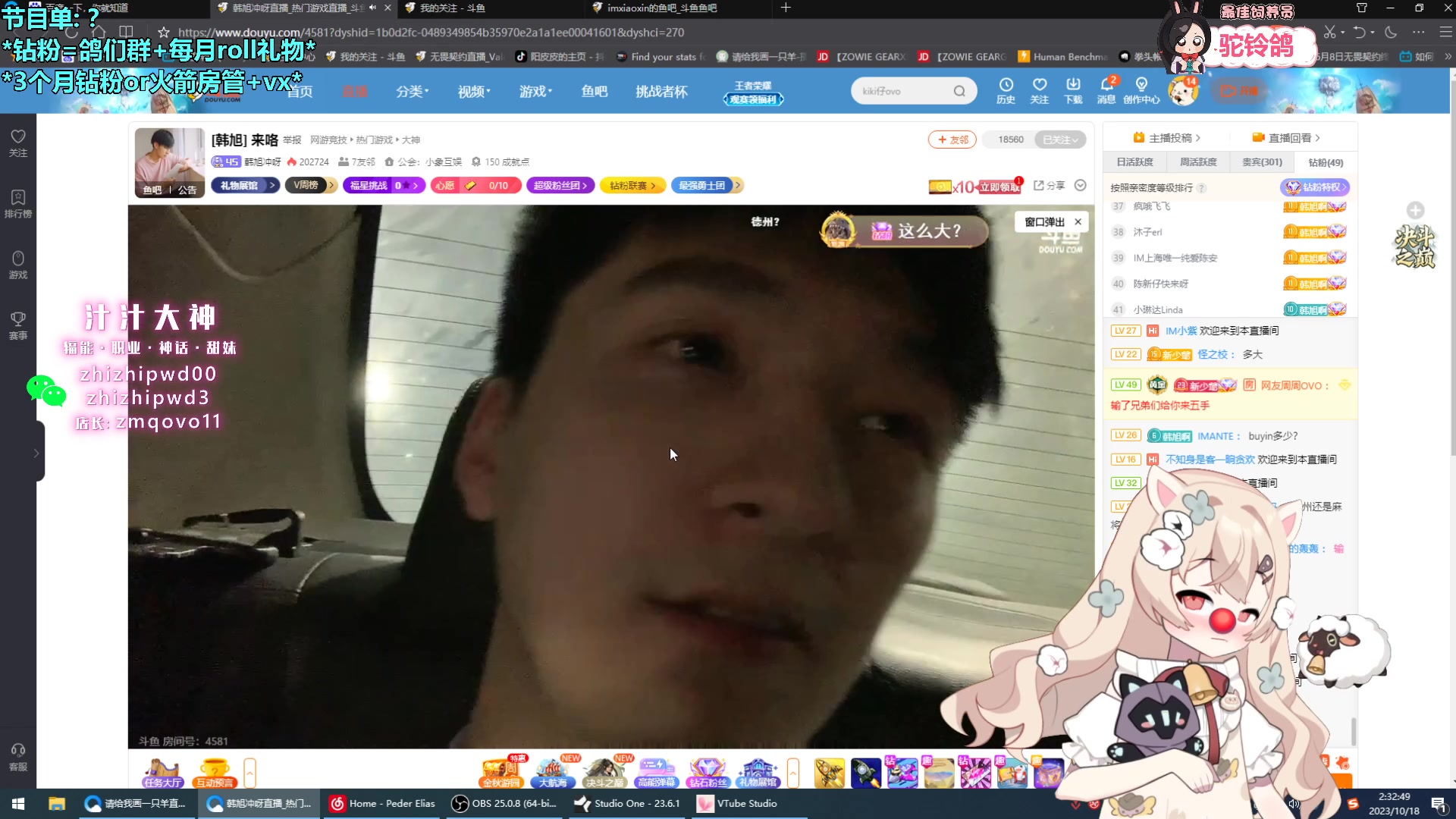1456x819 pixels.
Task: Click the 友邻 add button
Action: (952, 140)
